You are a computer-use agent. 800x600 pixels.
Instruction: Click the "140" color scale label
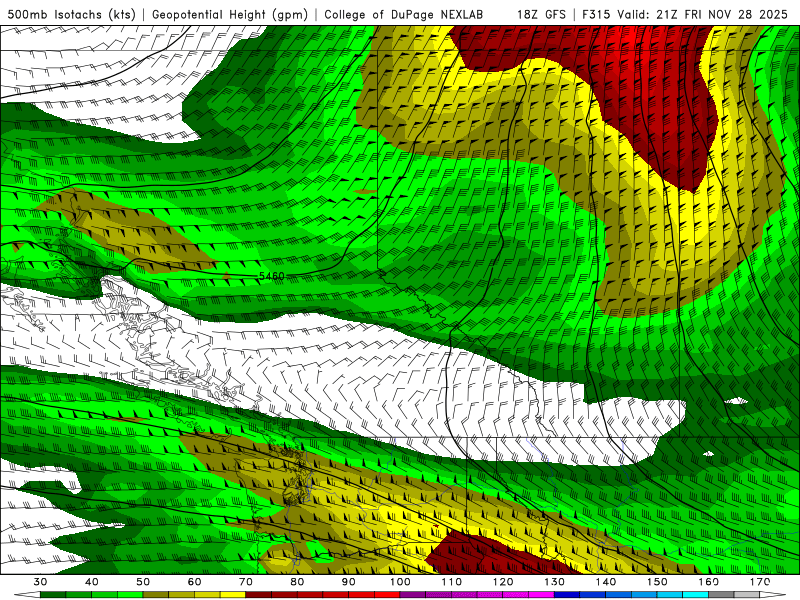(x=606, y=582)
